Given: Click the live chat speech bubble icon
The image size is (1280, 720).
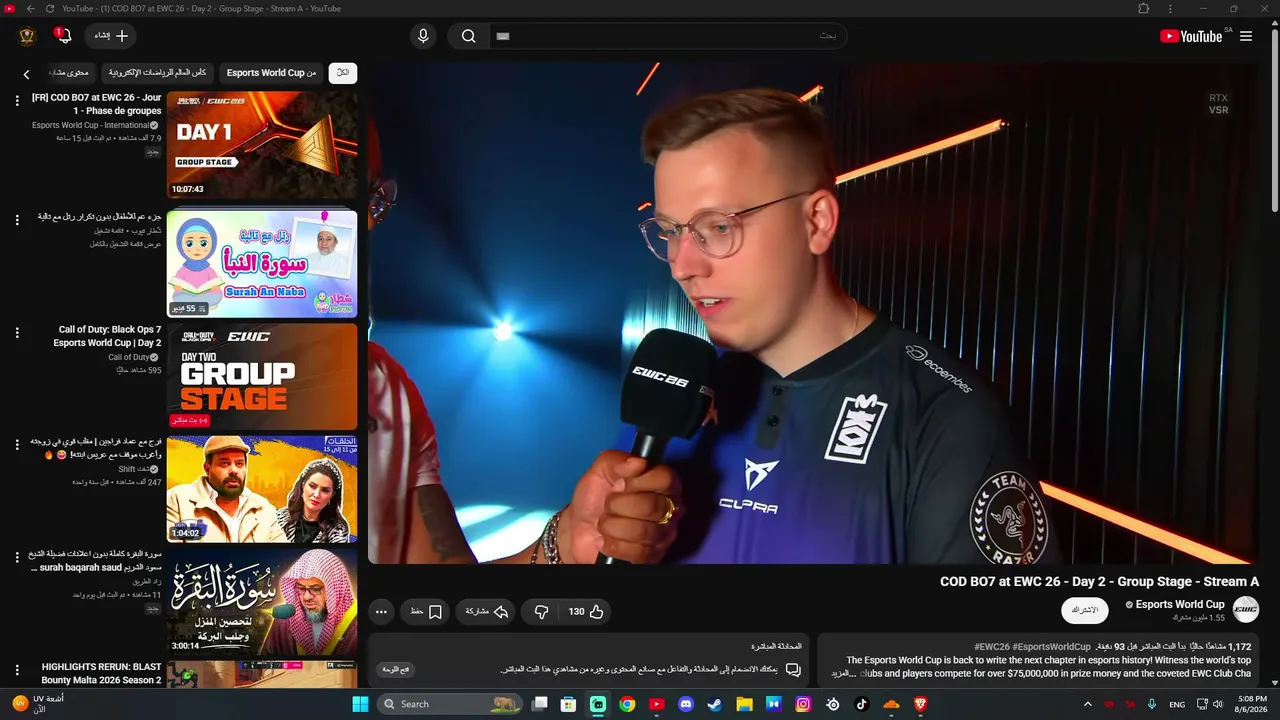Looking at the screenshot, I should [x=793, y=670].
